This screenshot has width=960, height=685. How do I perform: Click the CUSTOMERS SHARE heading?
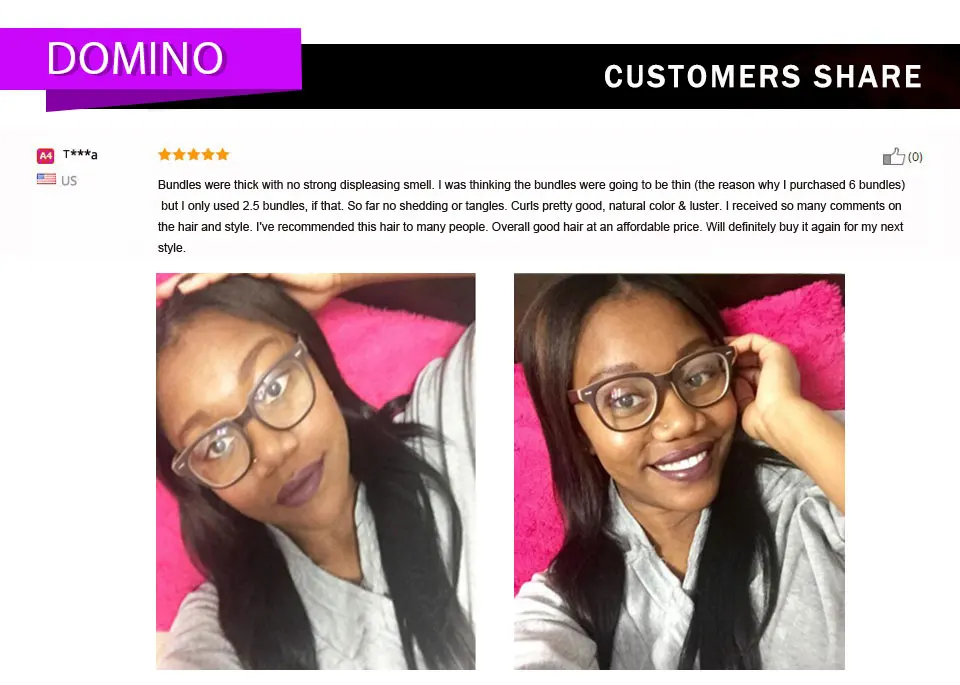(x=763, y=77)
